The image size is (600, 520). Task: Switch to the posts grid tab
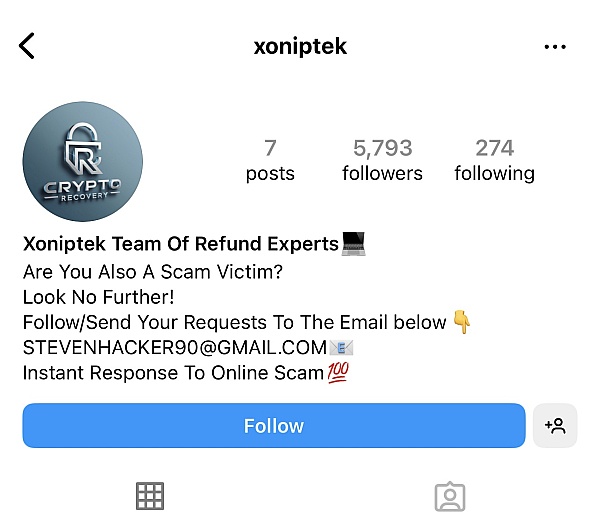click(150, 496)
